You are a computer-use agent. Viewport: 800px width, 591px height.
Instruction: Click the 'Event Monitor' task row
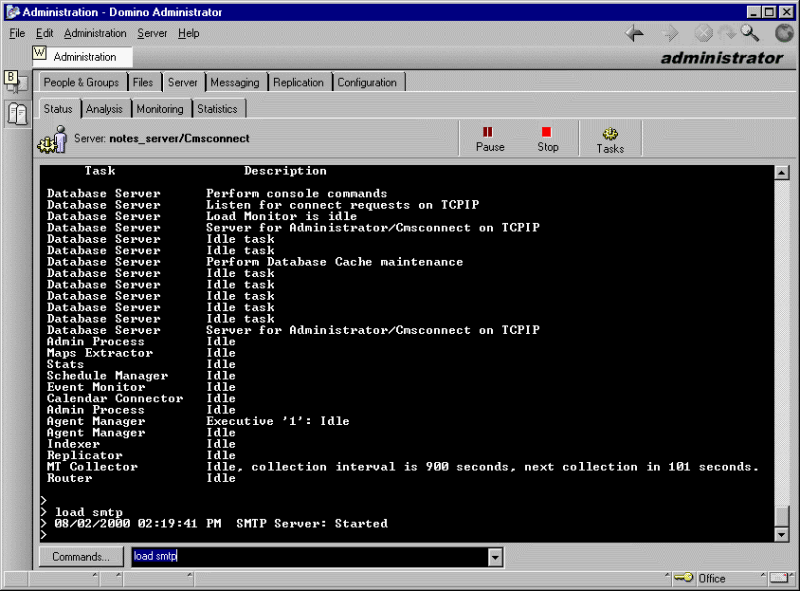pyautogui.click(x=141, y=387)
